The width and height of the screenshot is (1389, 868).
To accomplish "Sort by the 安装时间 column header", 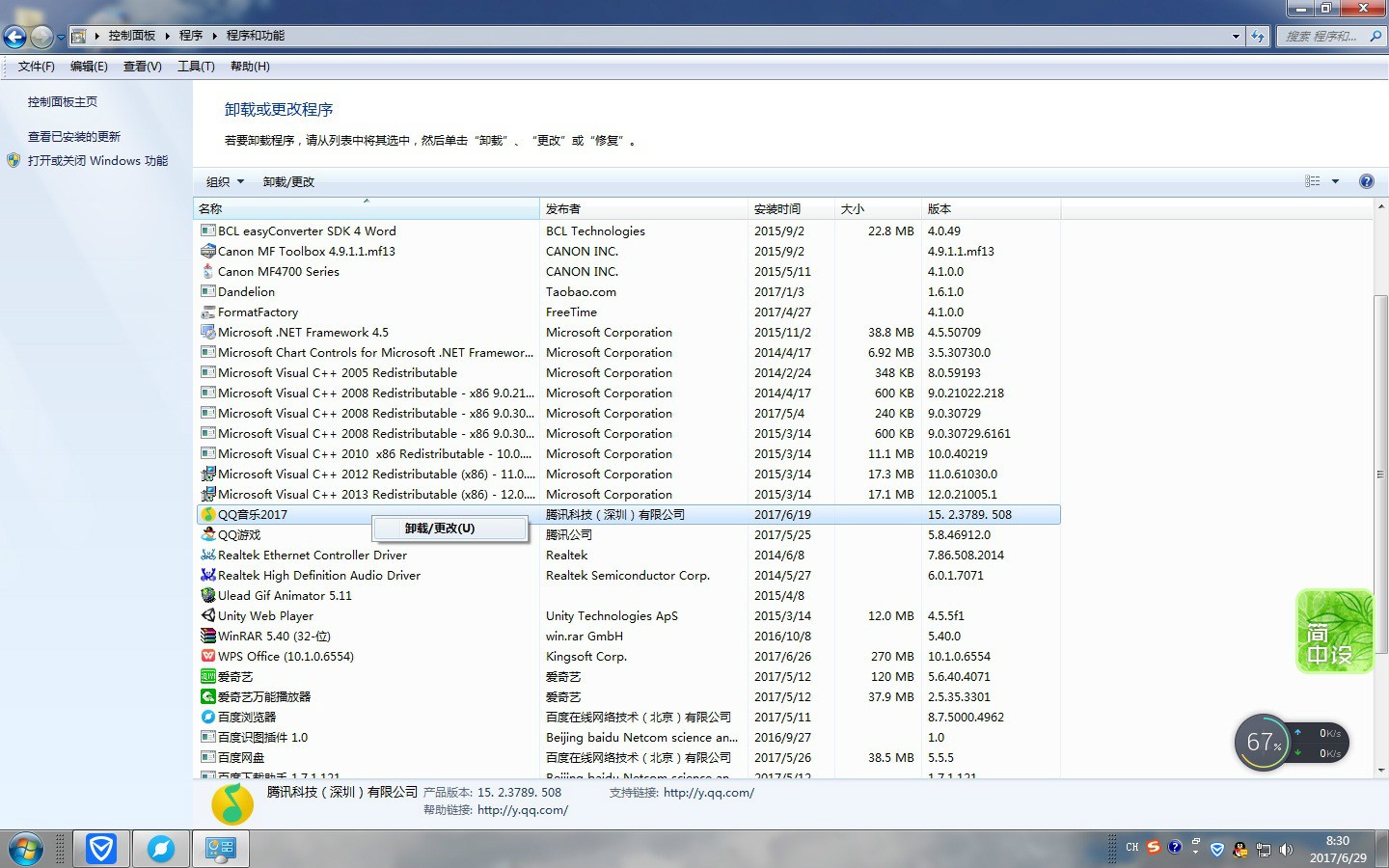I will 791,208.
